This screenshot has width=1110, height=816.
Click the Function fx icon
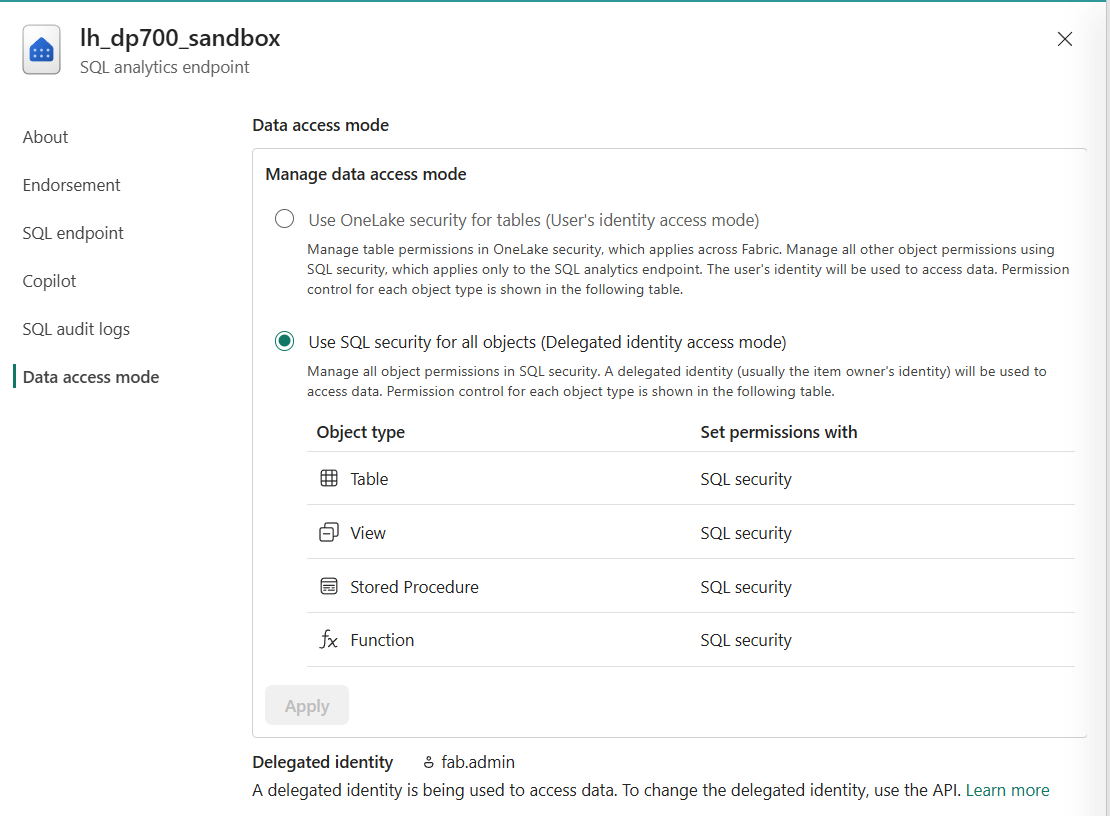click(328, 640)
